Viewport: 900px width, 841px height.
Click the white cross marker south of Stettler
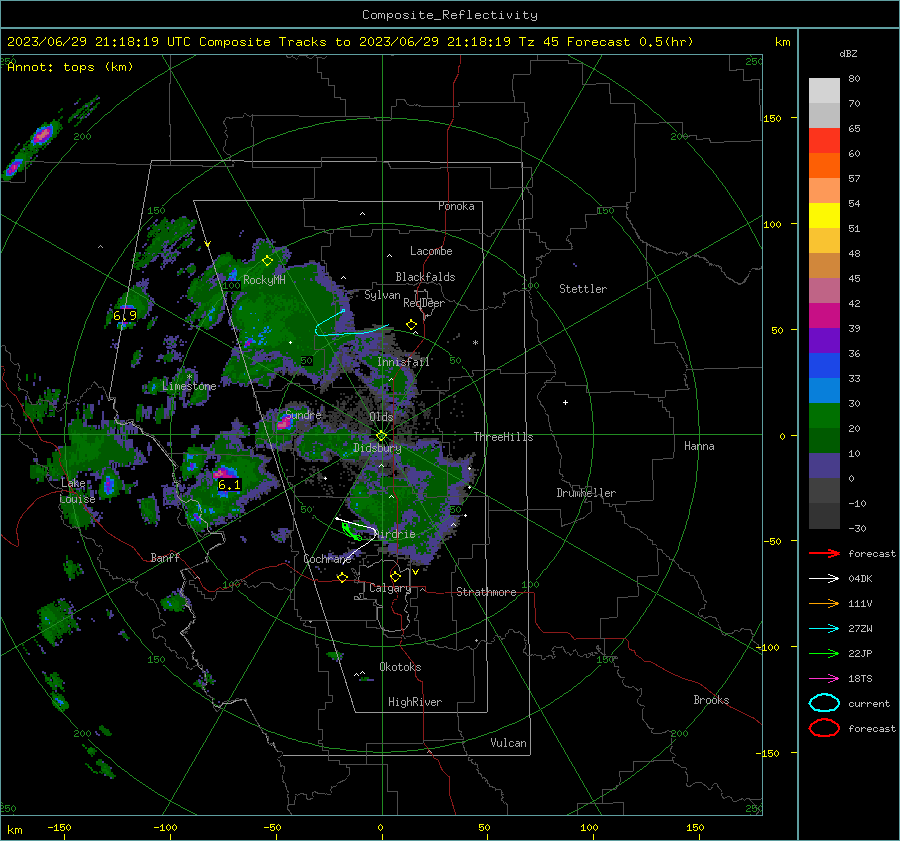point(565,402)
